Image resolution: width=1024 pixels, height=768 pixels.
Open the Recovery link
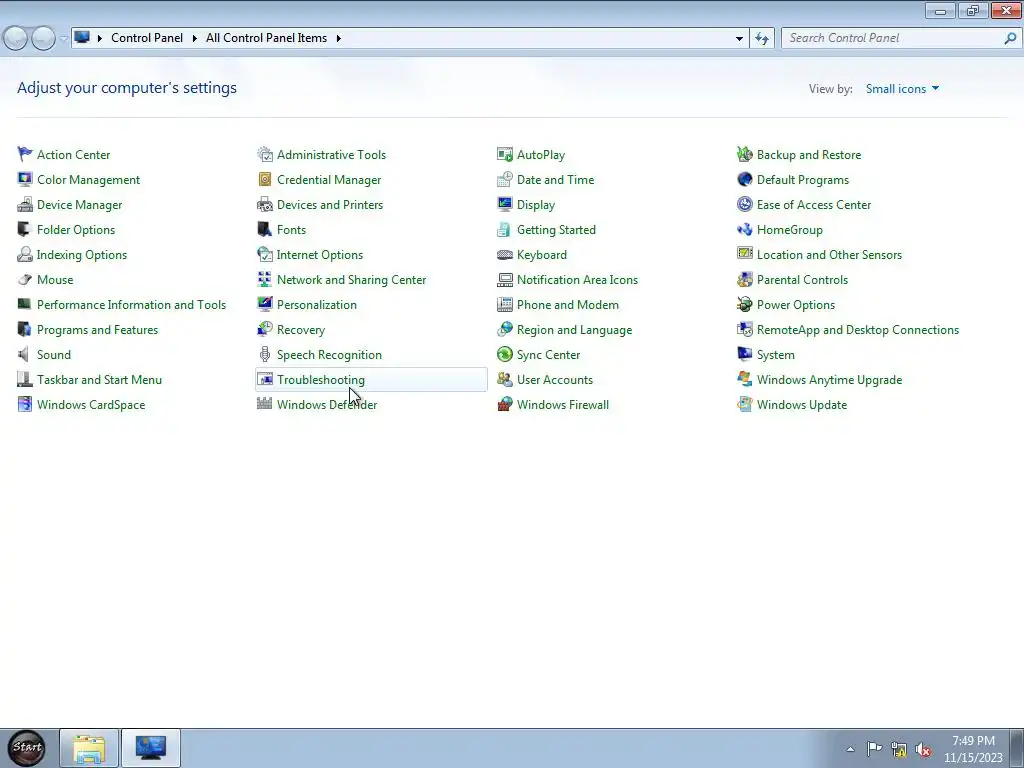coord(300,330)
